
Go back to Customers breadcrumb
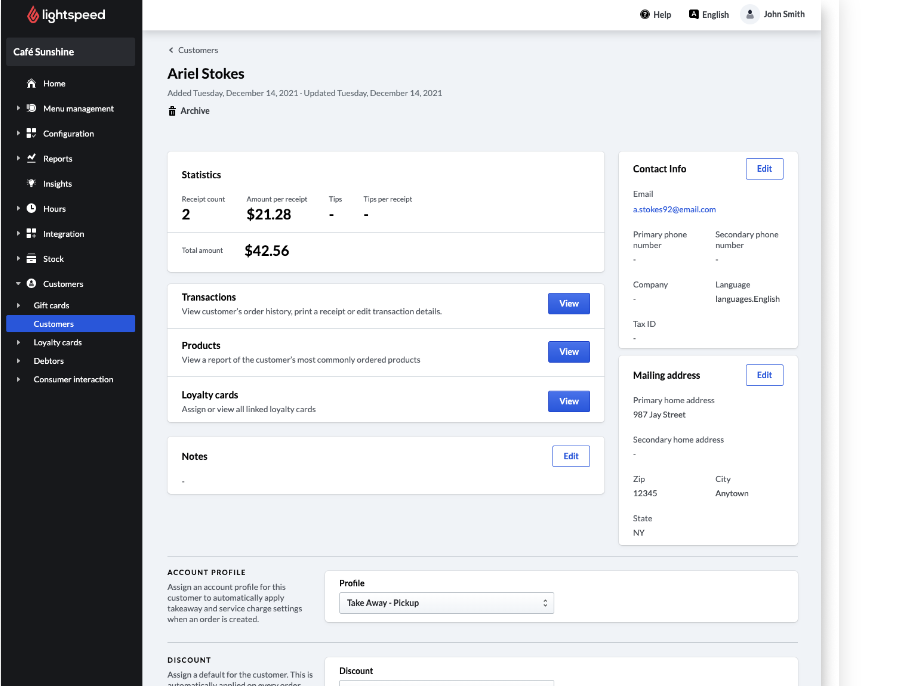pos(197,50)
